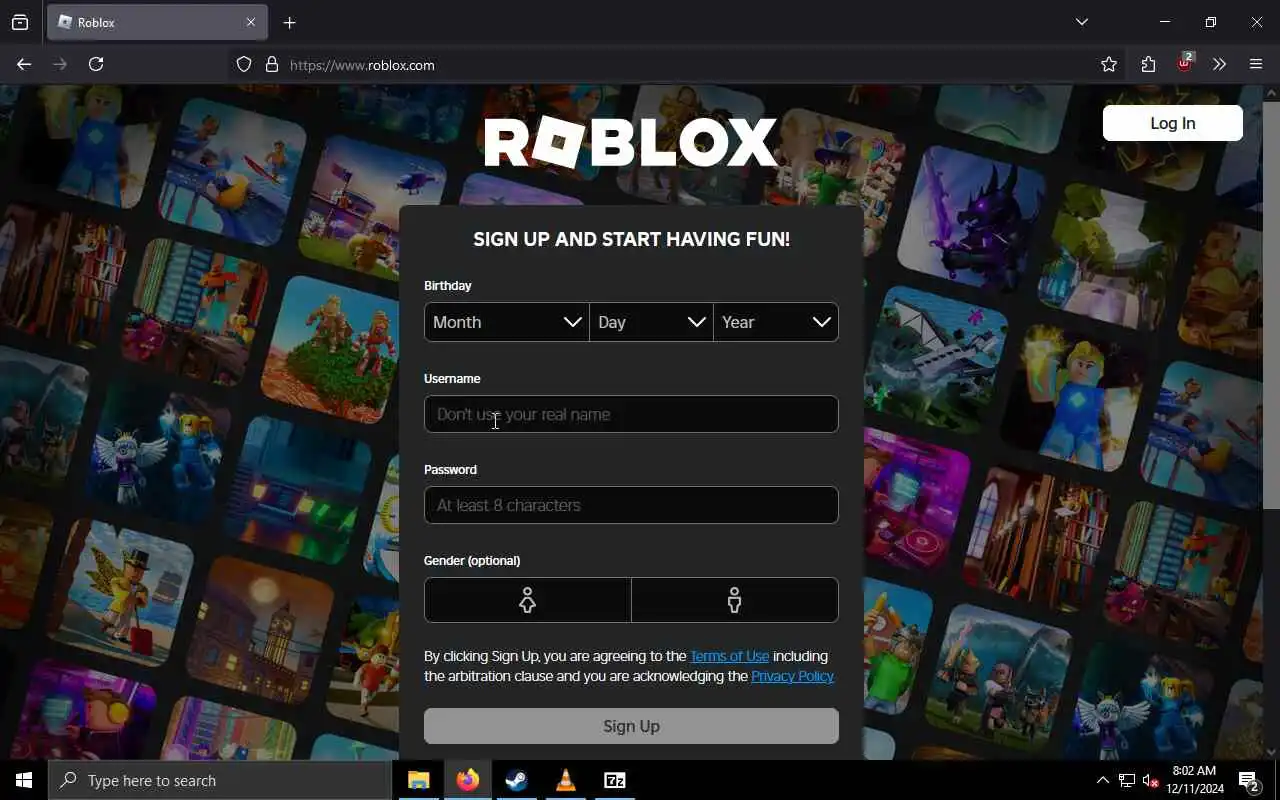Open 7-Zip from the taskbar
Image resolution: width=1280 pixels, height=800 pixels.
tap(615, 780)
